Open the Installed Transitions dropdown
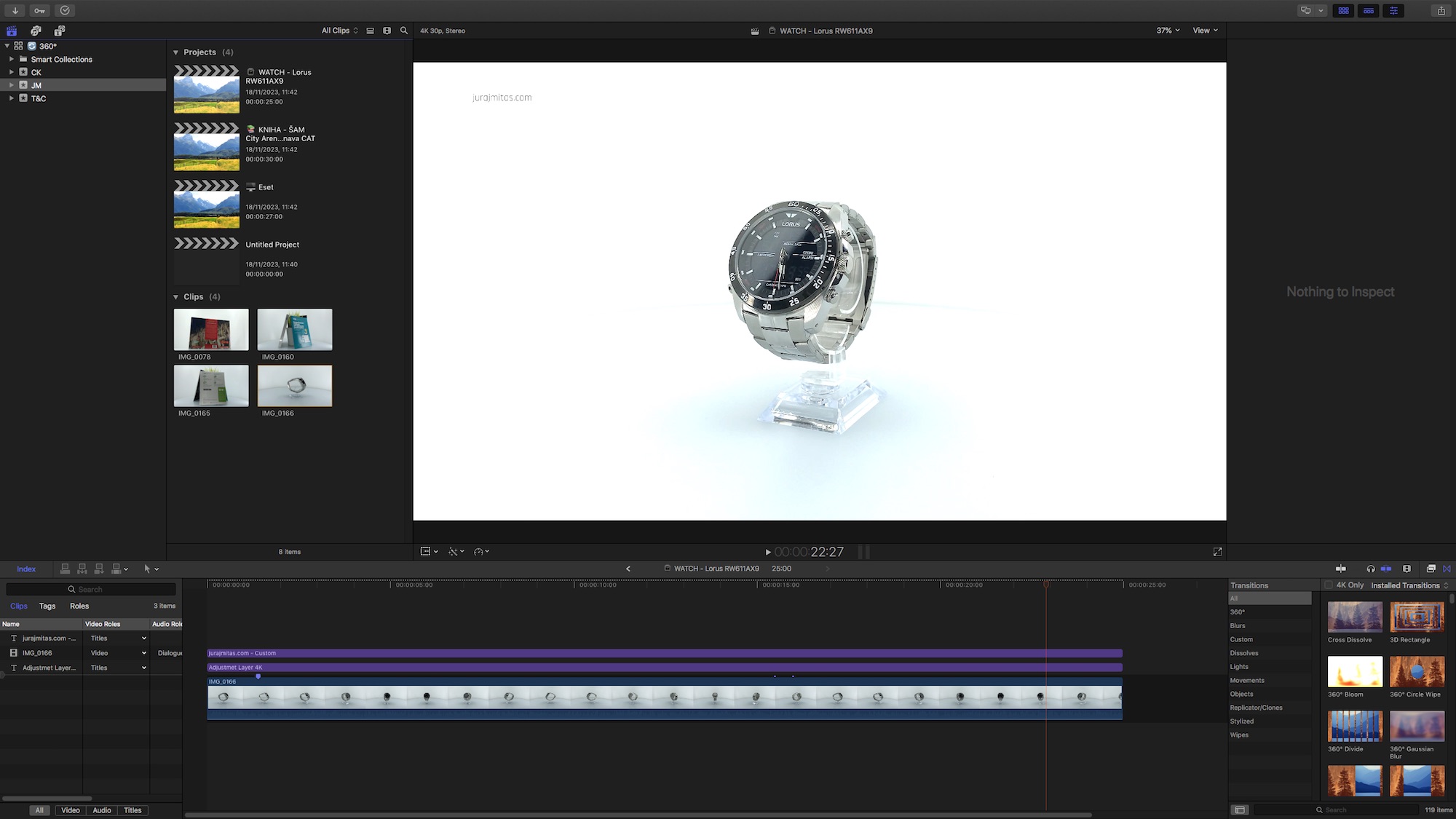1456x819 pixels. 1409,585
